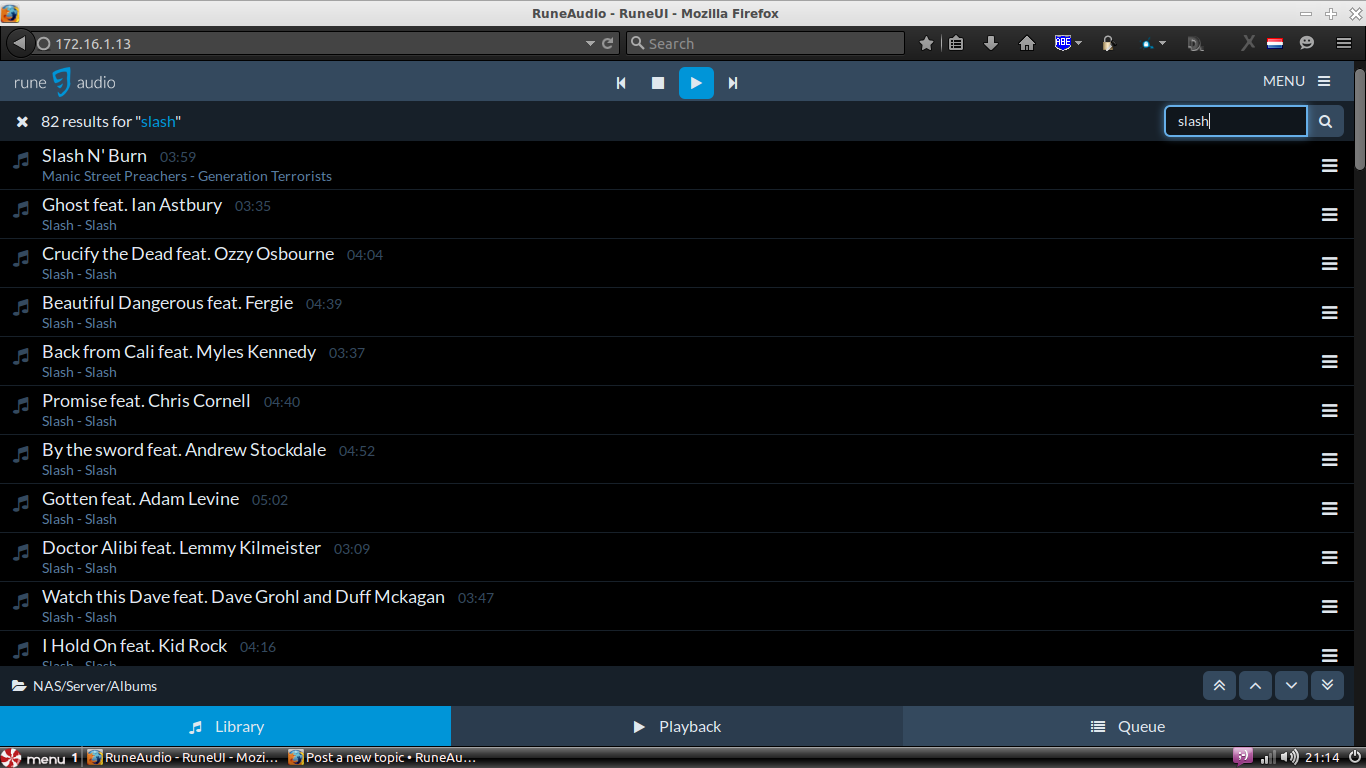Viewport: 1366px width, 768px height.
Task: Click the Firefox back button
Action: (x=19, y=43)
